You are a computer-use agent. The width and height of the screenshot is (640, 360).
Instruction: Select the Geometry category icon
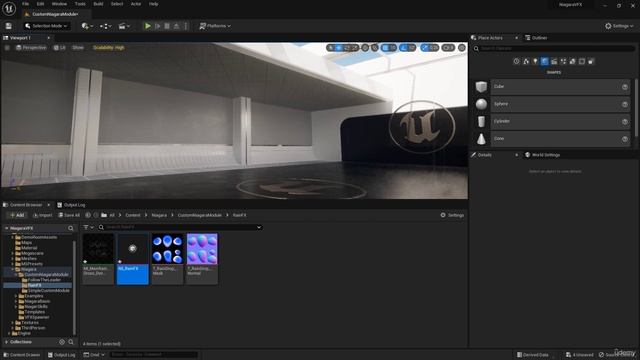573,61
